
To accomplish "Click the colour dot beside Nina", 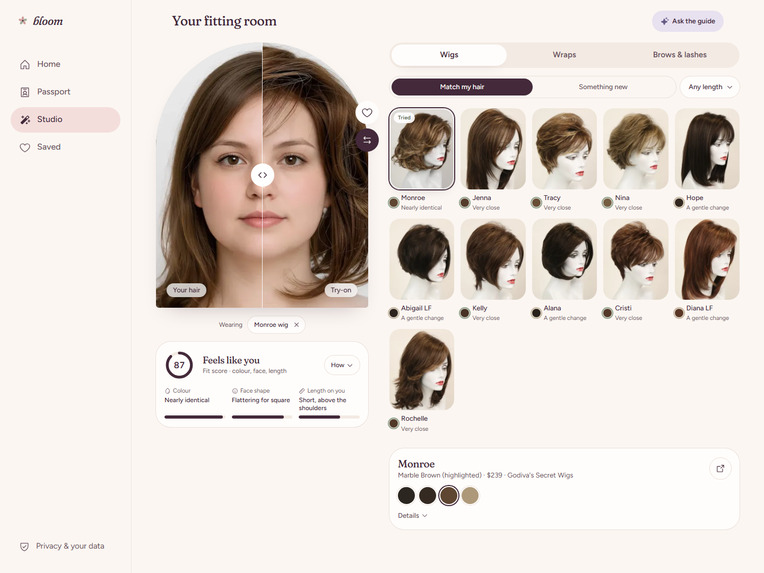I will tap(607, 203).
